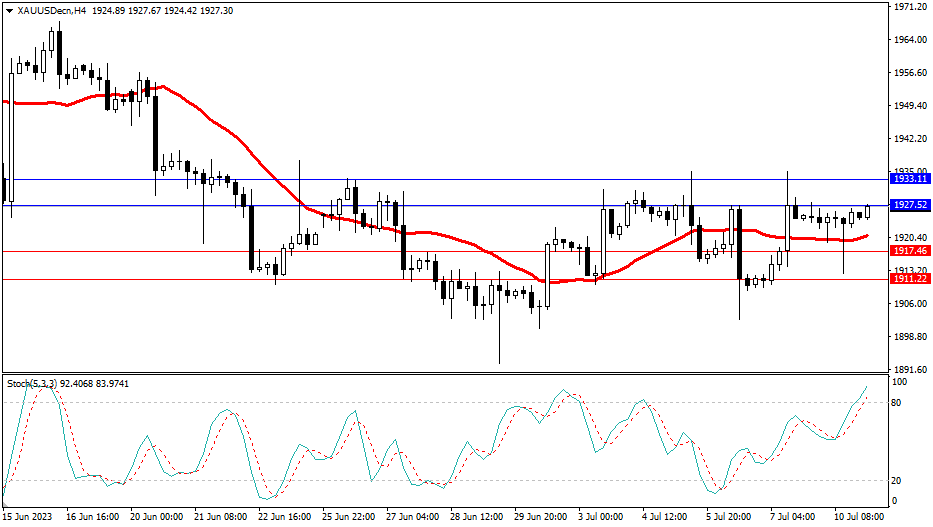The width and height of the screenshot is (933, 527).
Task: Click the 1898.80 price axis label
Action: click(910, 337)
